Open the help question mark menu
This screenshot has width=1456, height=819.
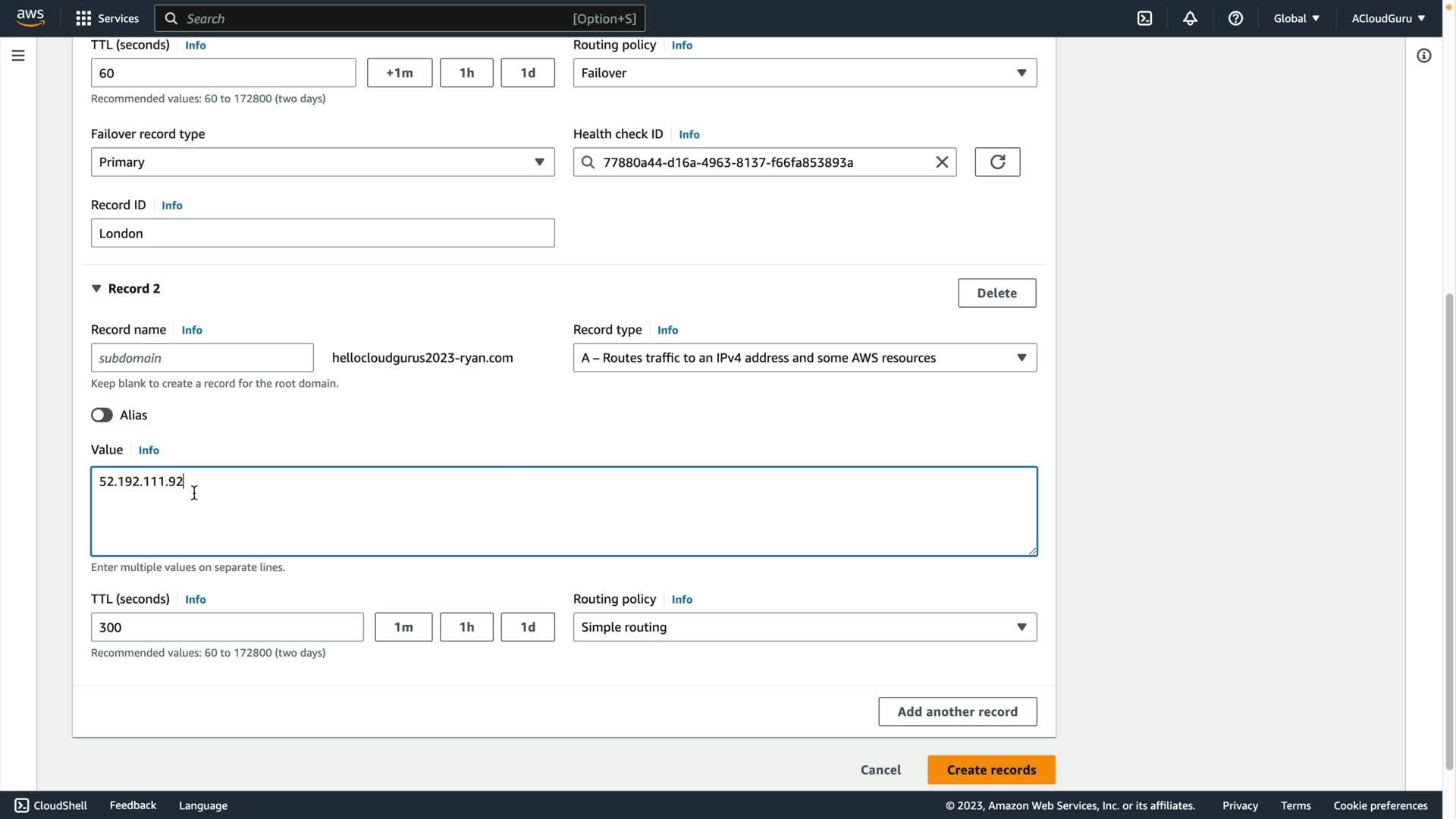[x=1235, y=18]
